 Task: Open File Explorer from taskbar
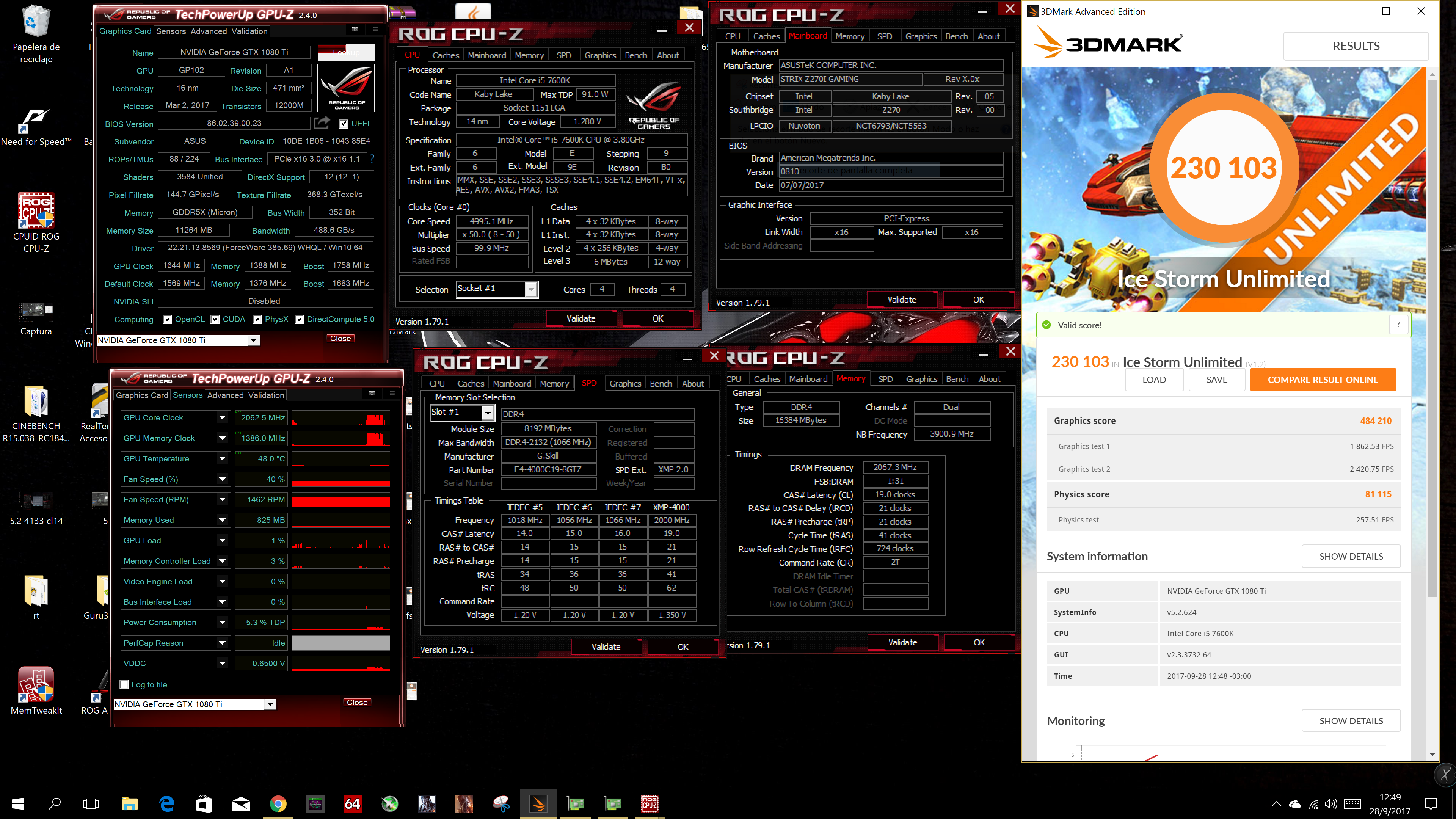point(129,804)
